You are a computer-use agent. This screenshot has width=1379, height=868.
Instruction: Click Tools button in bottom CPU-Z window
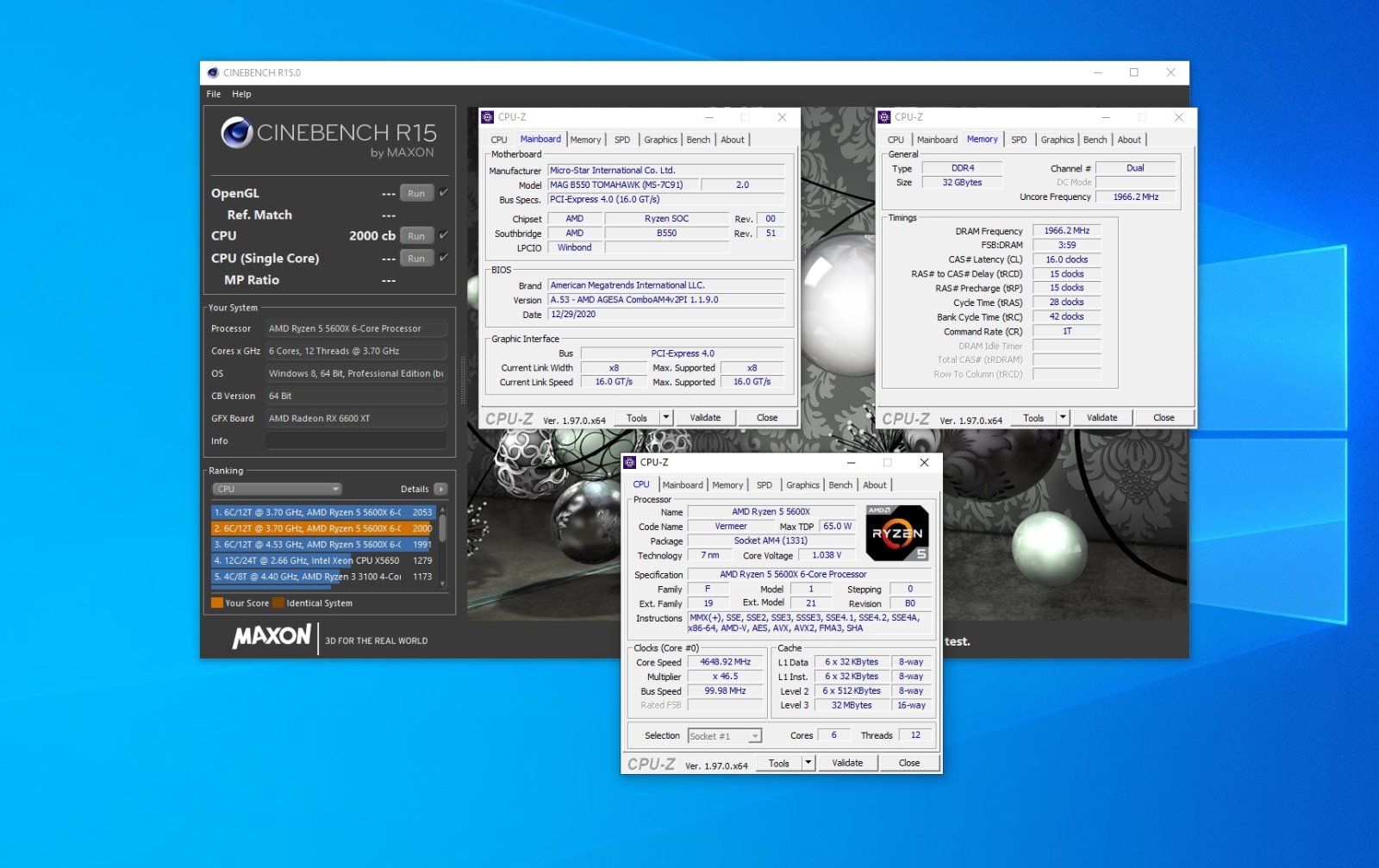[779, 763]
